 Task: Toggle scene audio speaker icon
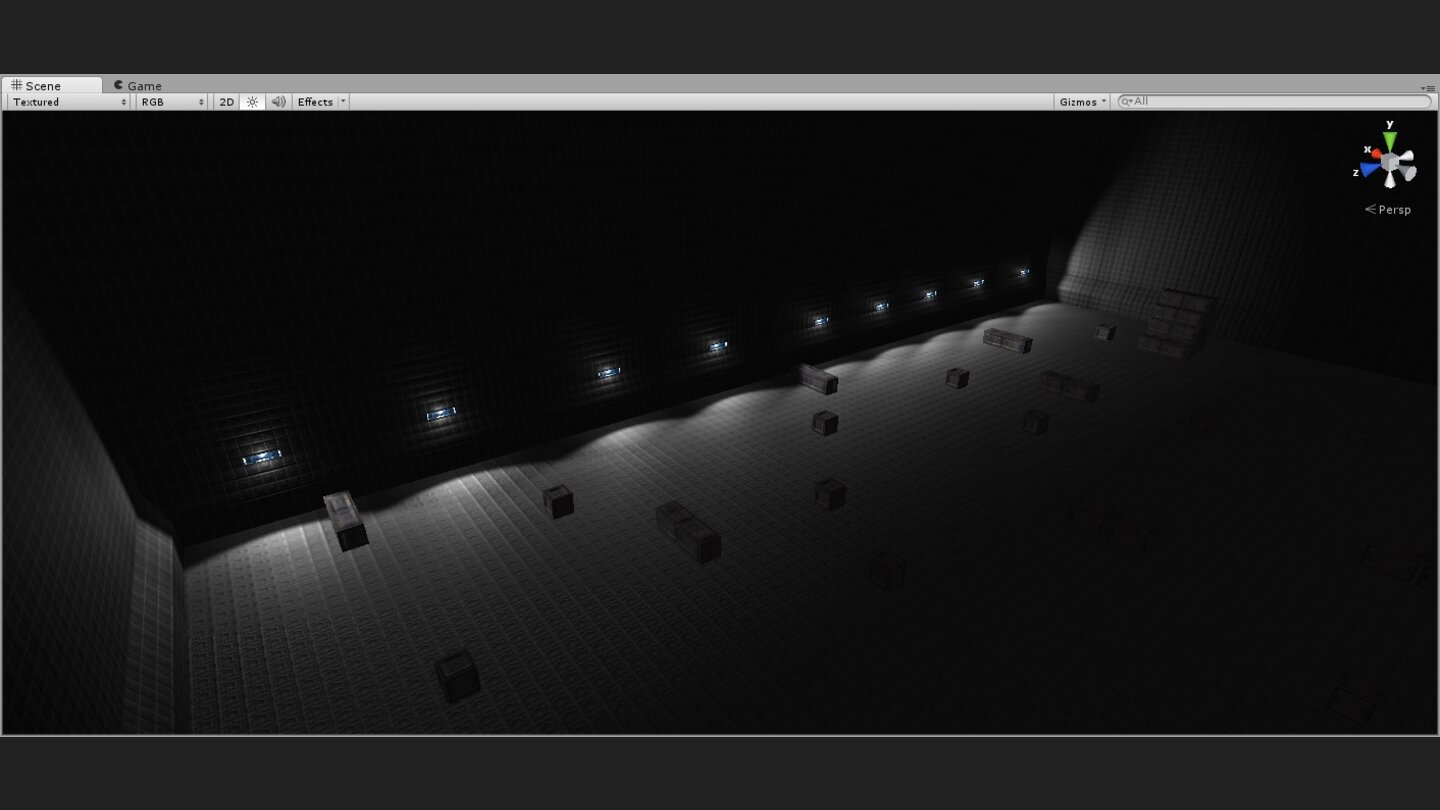pyautogui.click(x=278, y=102)
